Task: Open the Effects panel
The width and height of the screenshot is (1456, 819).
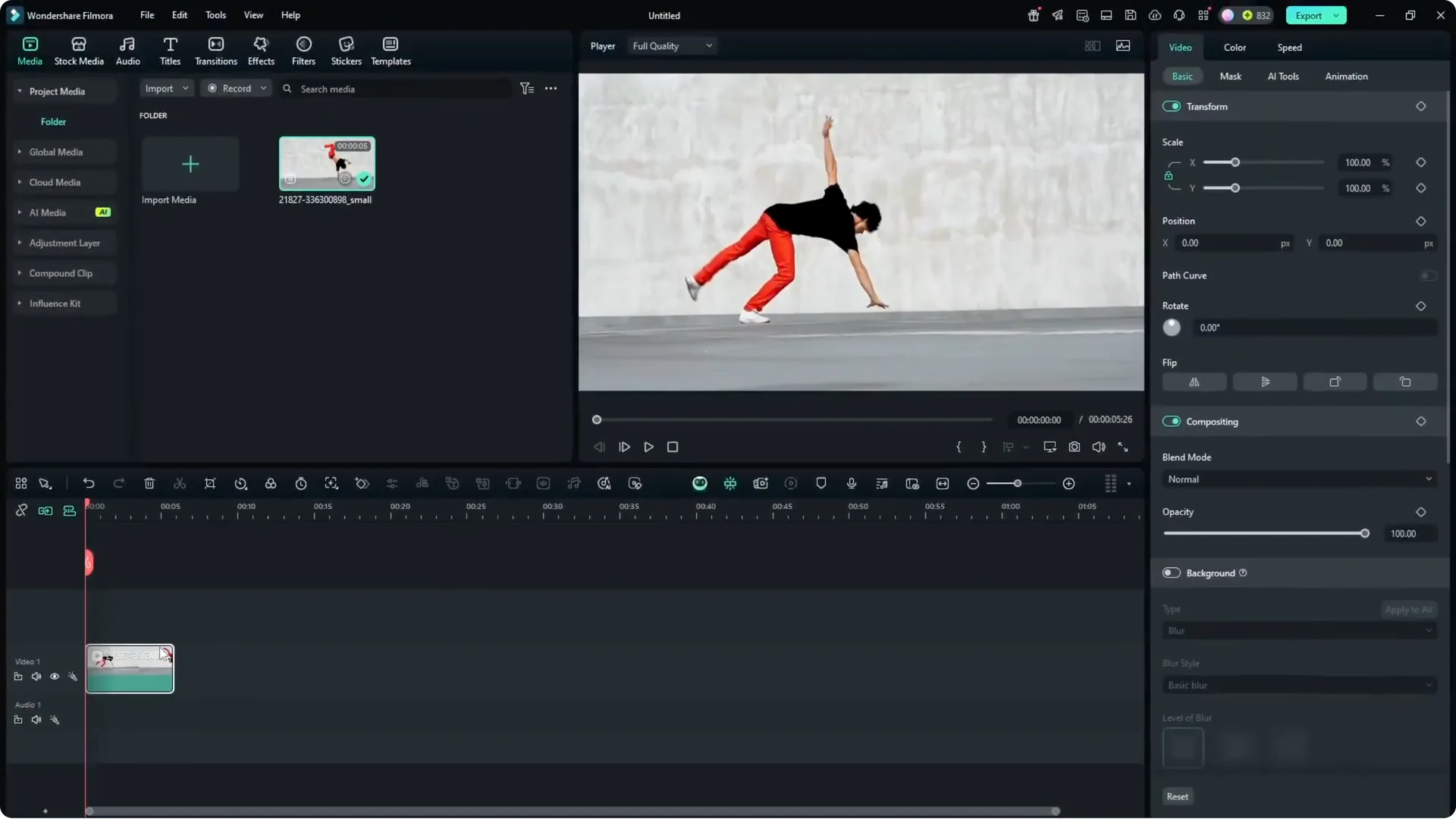Action: pyautogui.click(x=261, y=50)
